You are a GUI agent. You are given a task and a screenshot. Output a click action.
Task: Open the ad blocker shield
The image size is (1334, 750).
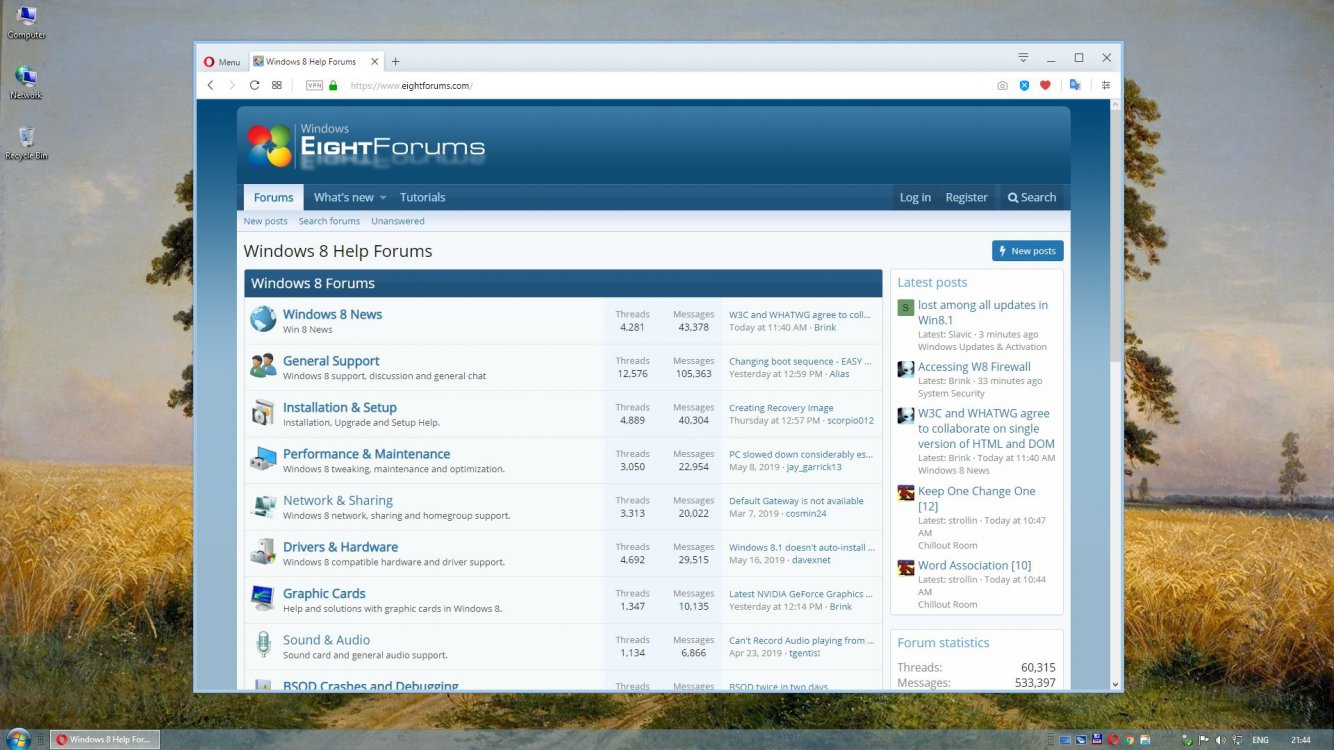click(x=1024, y=86)
